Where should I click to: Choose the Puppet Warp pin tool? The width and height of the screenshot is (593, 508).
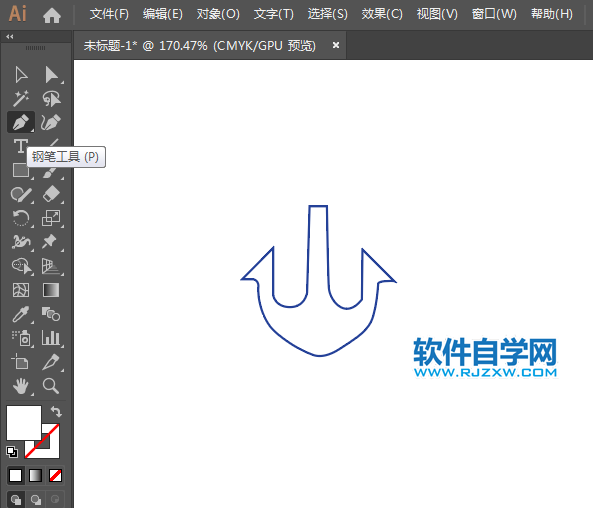point(50,242)
